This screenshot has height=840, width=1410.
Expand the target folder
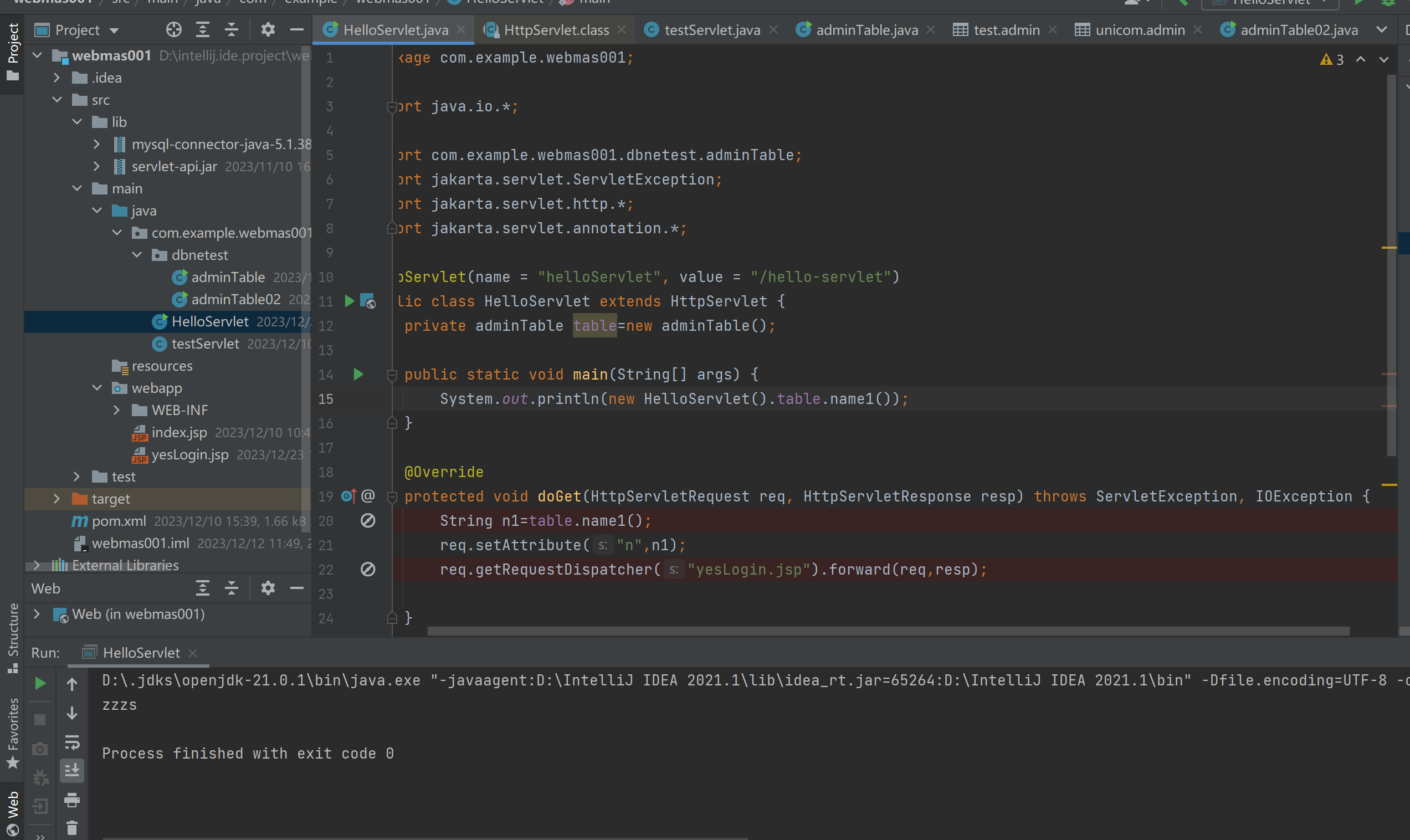56,499
